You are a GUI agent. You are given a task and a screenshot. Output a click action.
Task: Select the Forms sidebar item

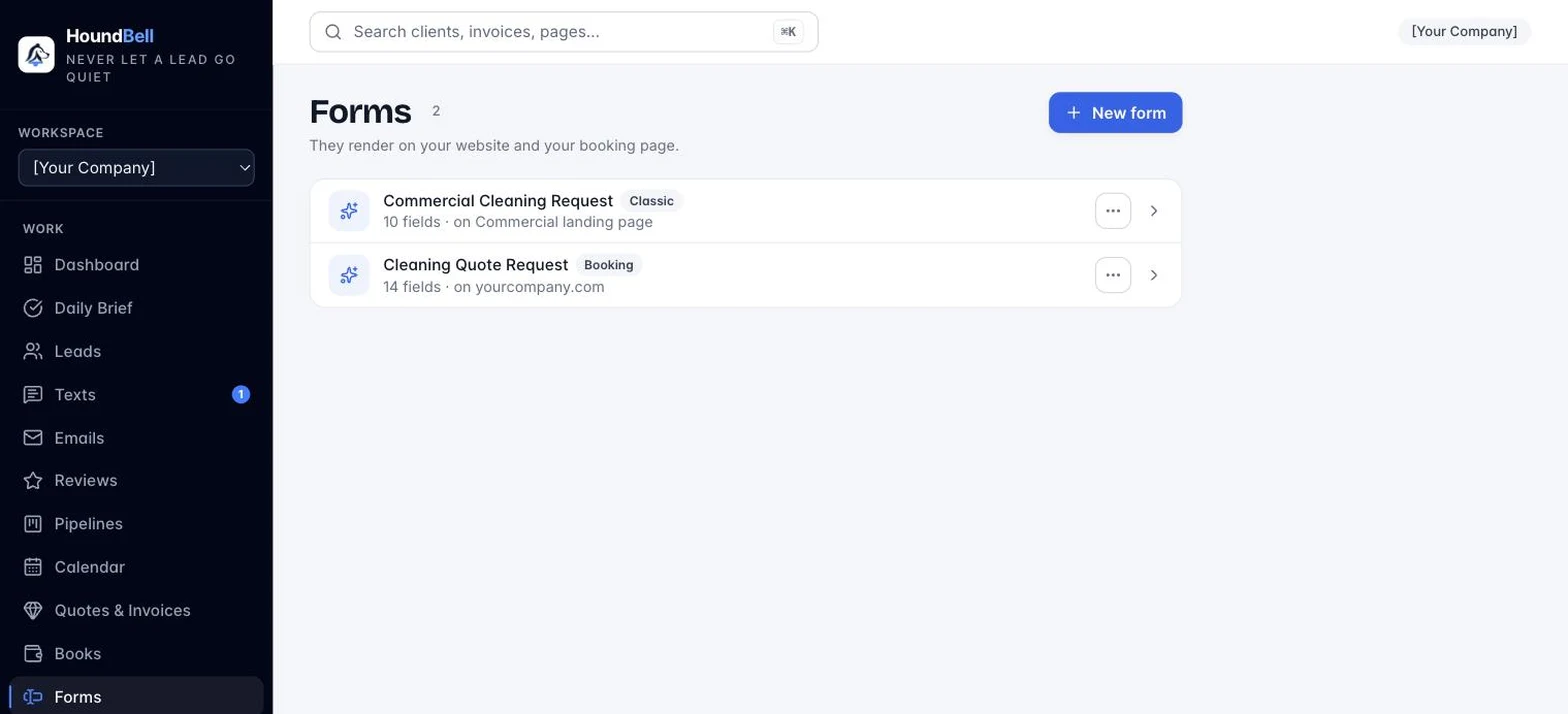136,697
